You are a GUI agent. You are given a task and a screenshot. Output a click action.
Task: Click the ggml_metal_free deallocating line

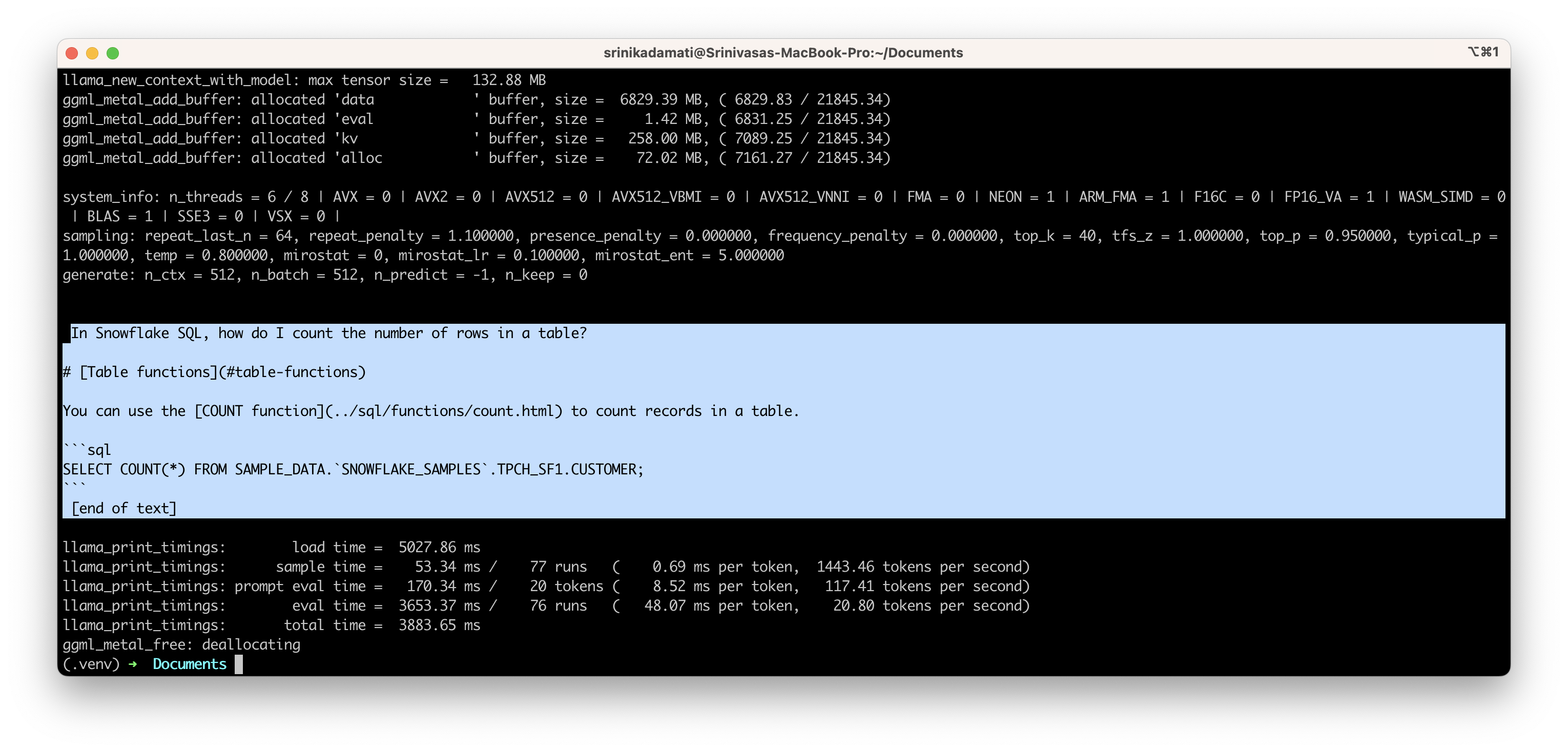click(181, 644)
